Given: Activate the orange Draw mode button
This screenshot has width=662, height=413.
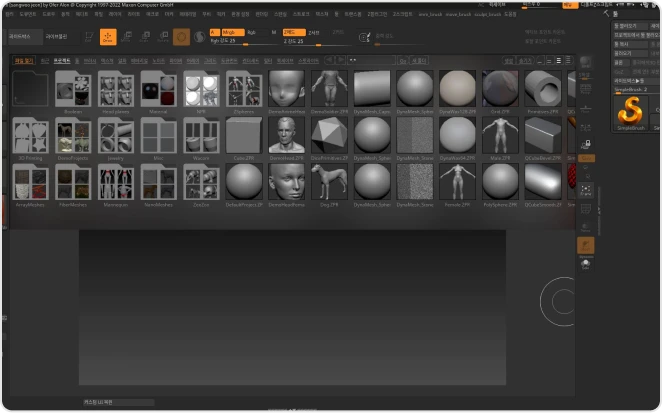Looking at the screenshot, I should pos(108,37).
